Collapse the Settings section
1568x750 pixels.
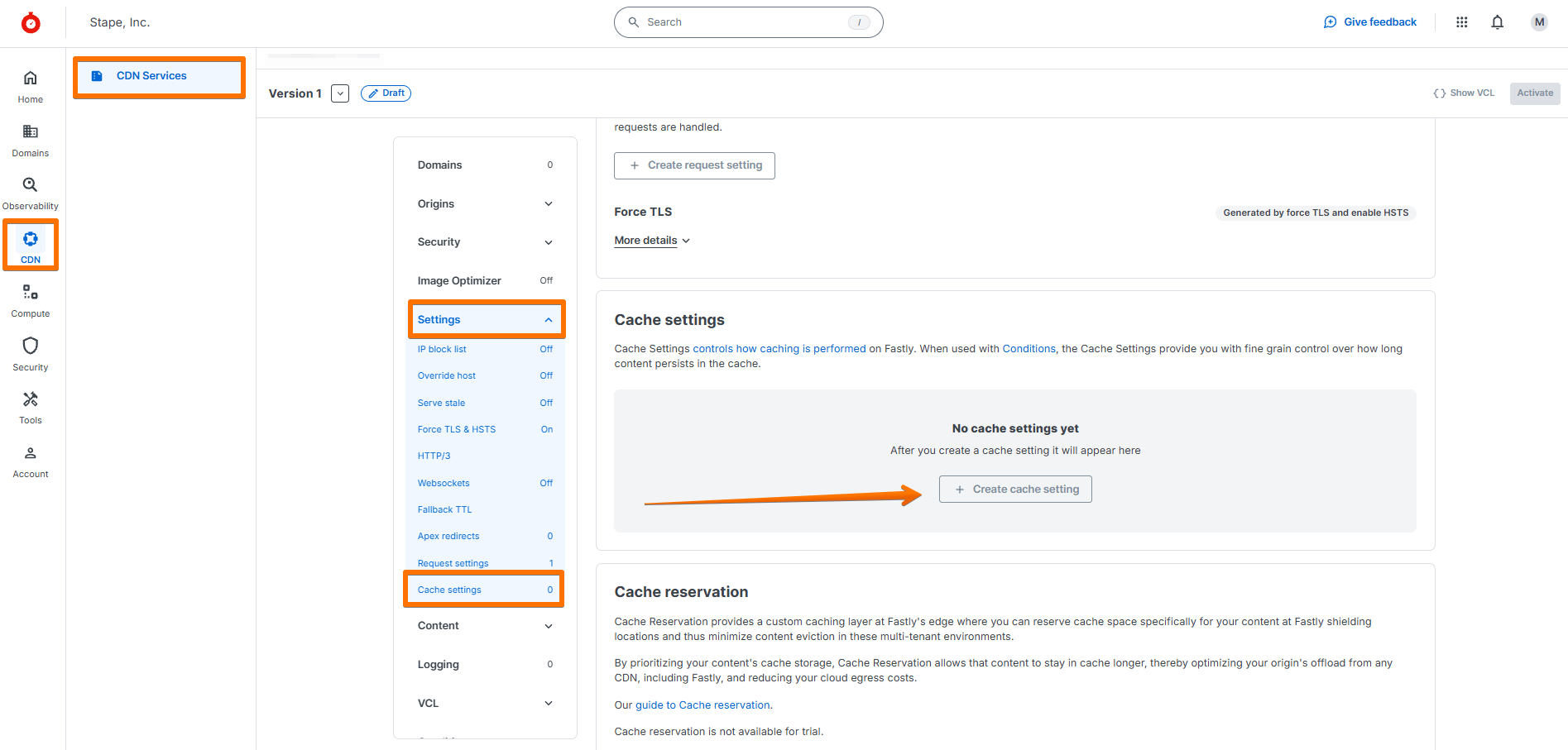[x=487, y=320]
